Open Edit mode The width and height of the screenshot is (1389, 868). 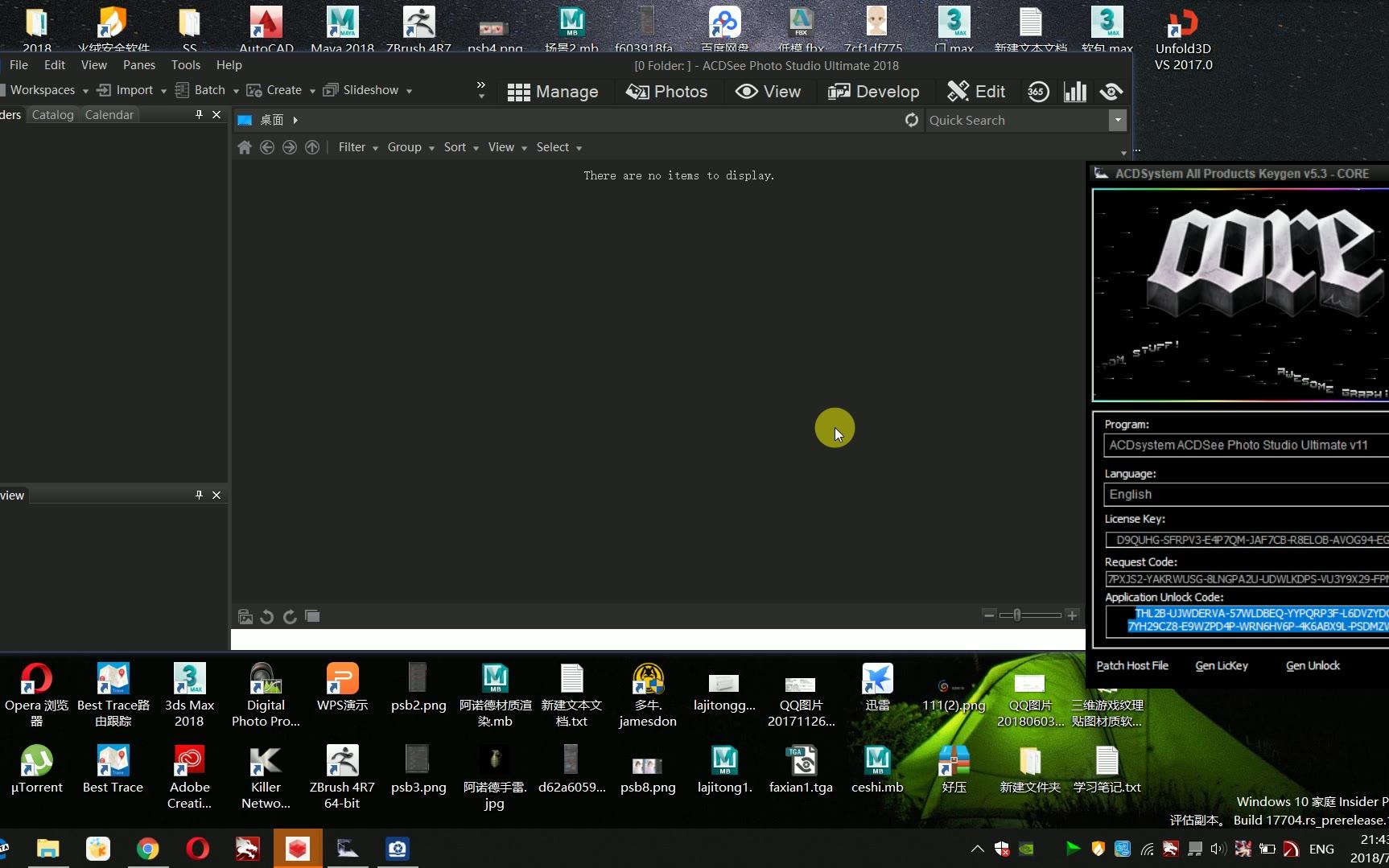click(x=976, y=92)
